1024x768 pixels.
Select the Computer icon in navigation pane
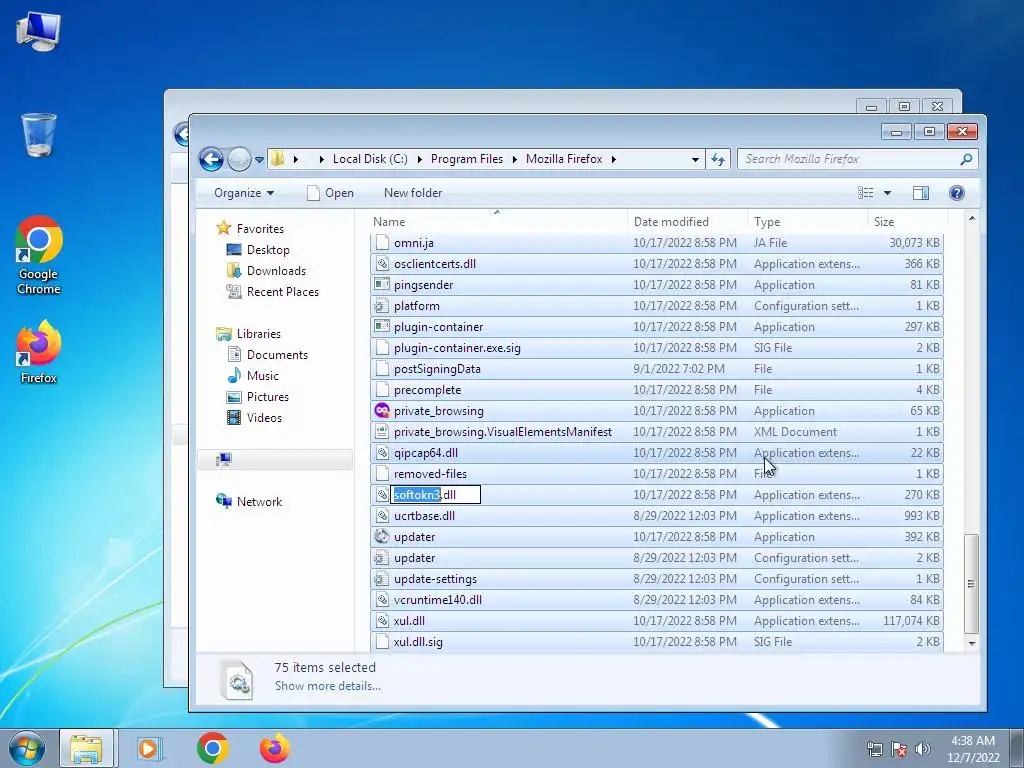[x=224, y=460]
